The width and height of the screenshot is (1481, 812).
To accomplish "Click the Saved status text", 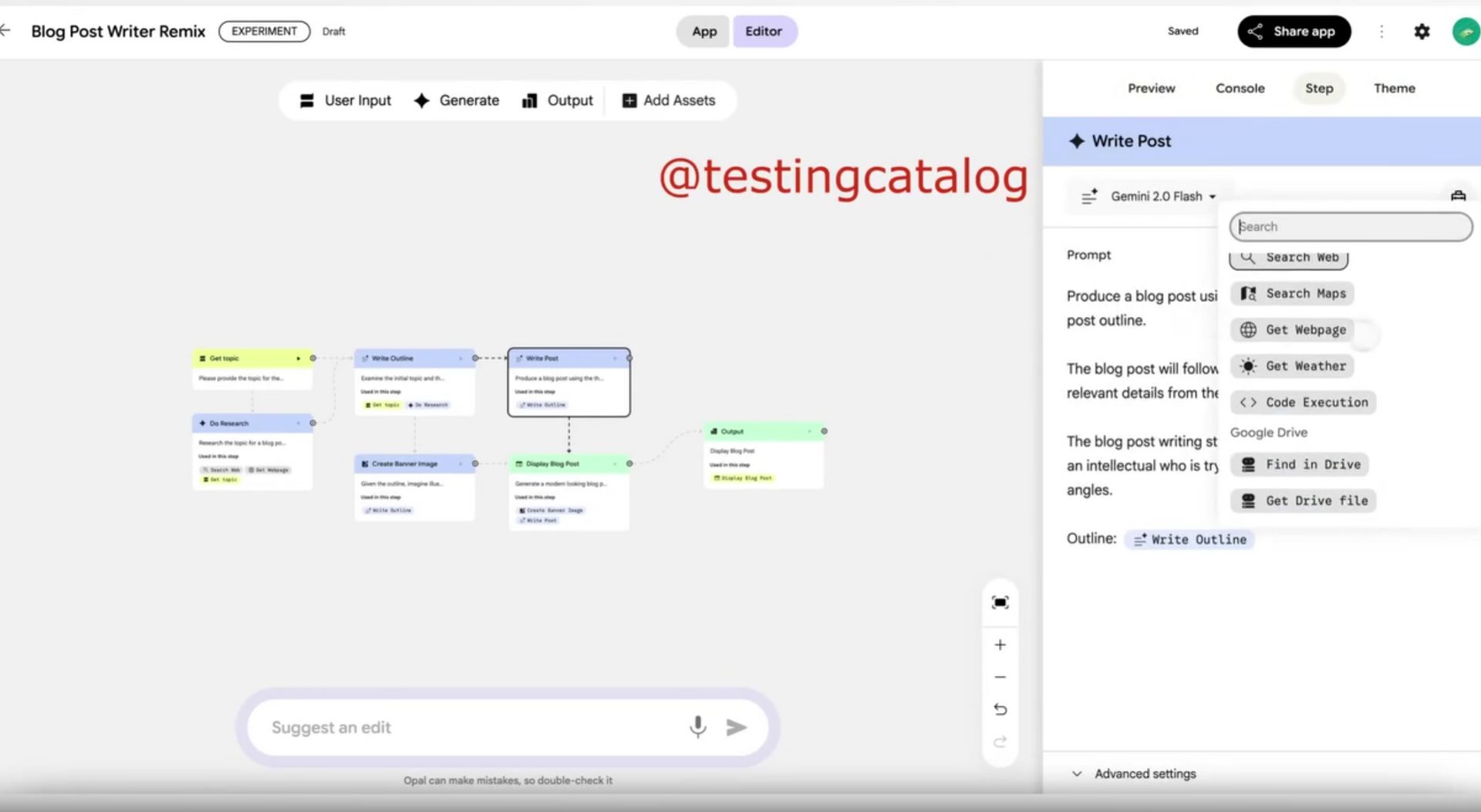I will [1182, 32].
